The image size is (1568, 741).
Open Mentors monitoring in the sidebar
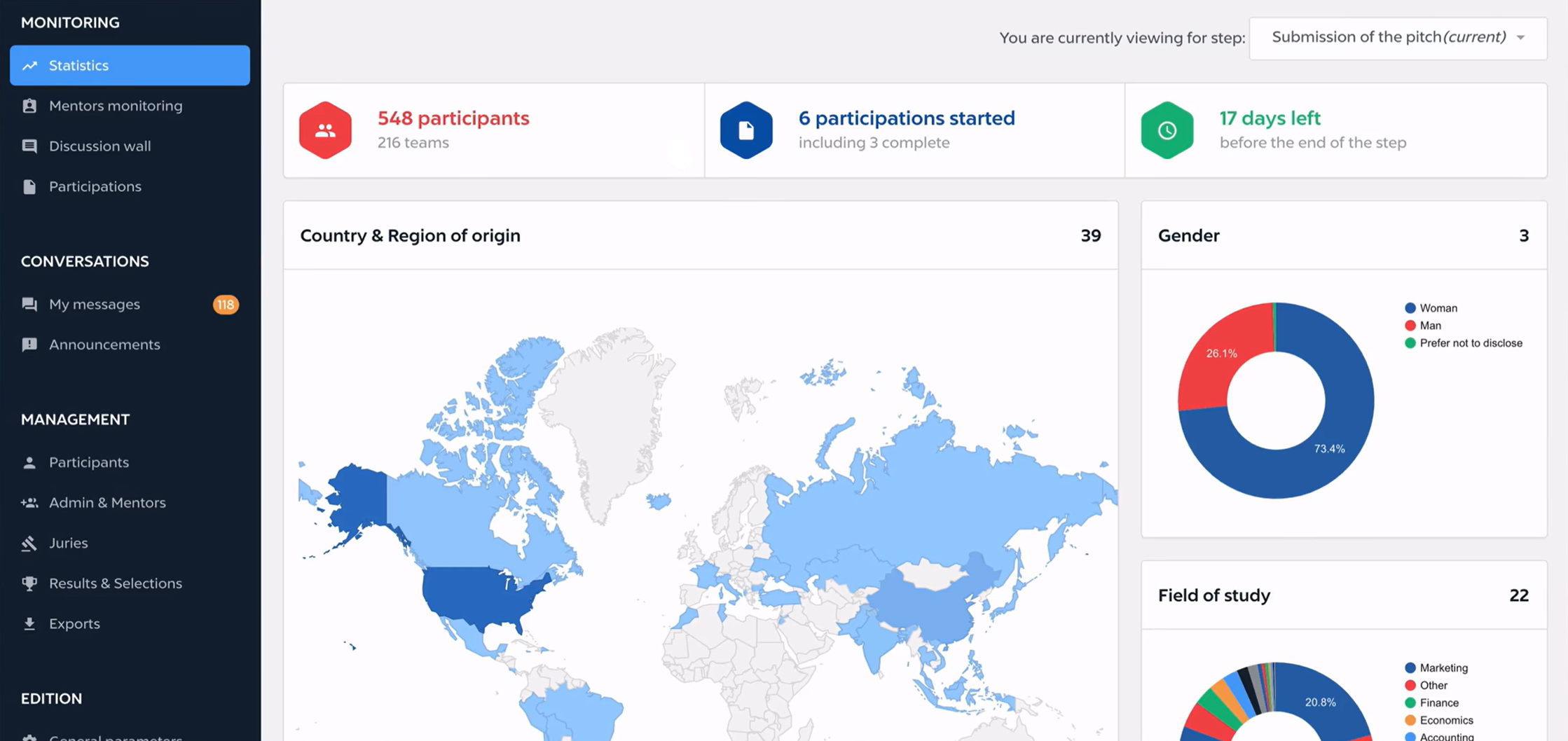(116, 106)
